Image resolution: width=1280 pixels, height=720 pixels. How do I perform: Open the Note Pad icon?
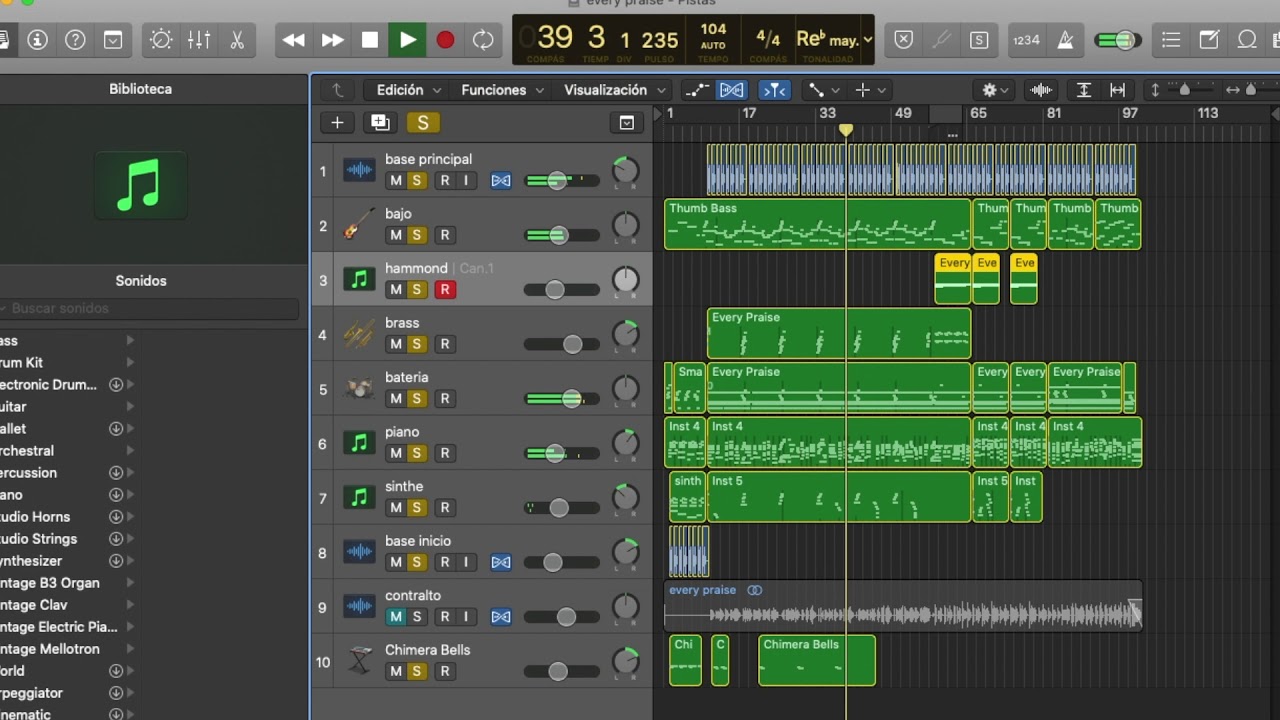1209,40
